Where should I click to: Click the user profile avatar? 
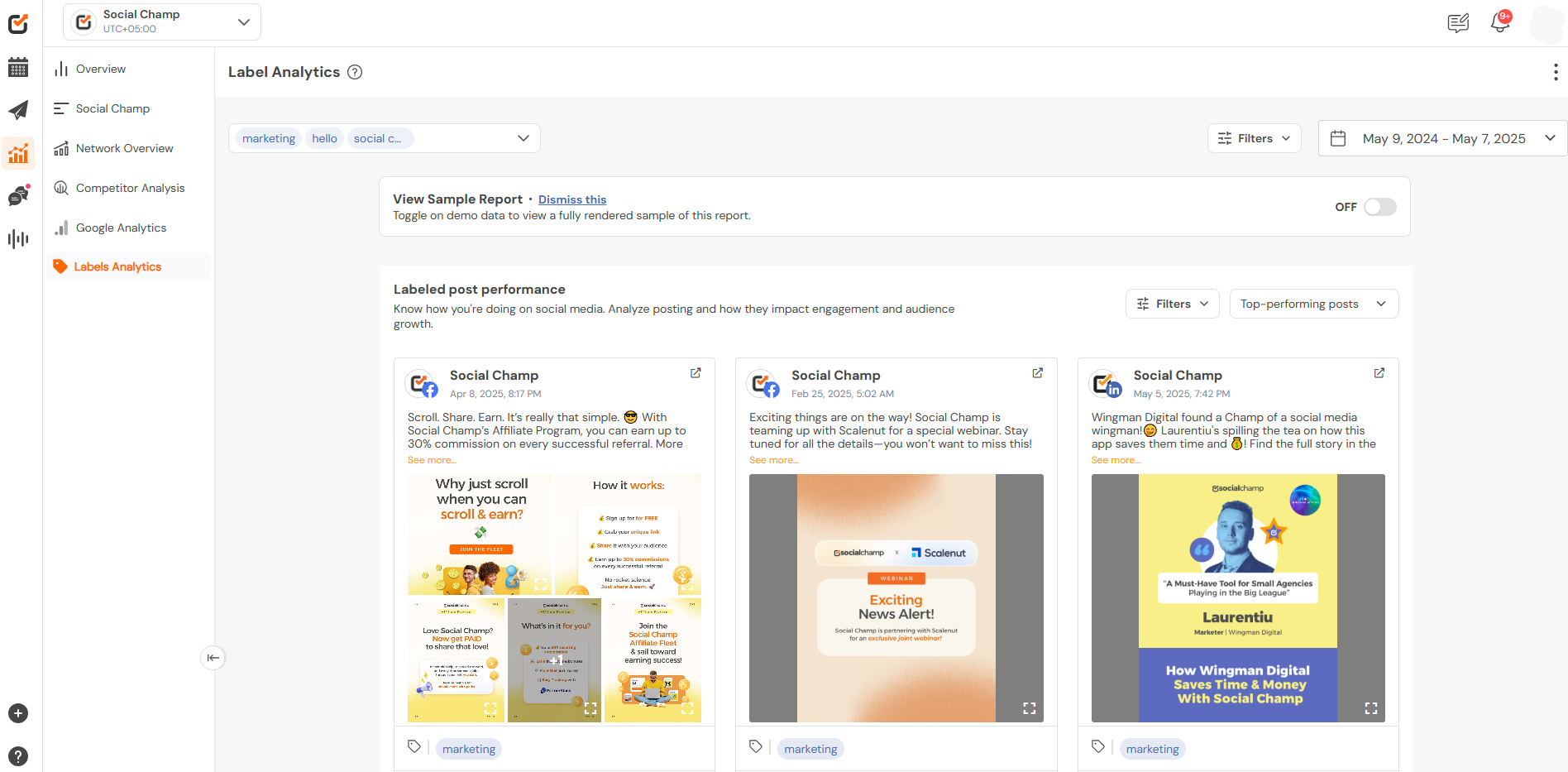point(1546,23)
